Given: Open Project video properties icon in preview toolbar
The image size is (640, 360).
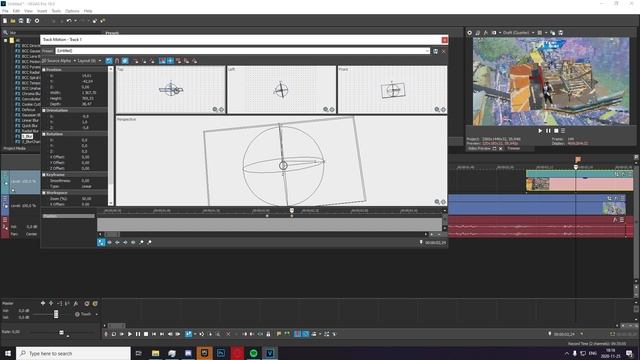Looking at the screenshot, I should tap(469, 33).
